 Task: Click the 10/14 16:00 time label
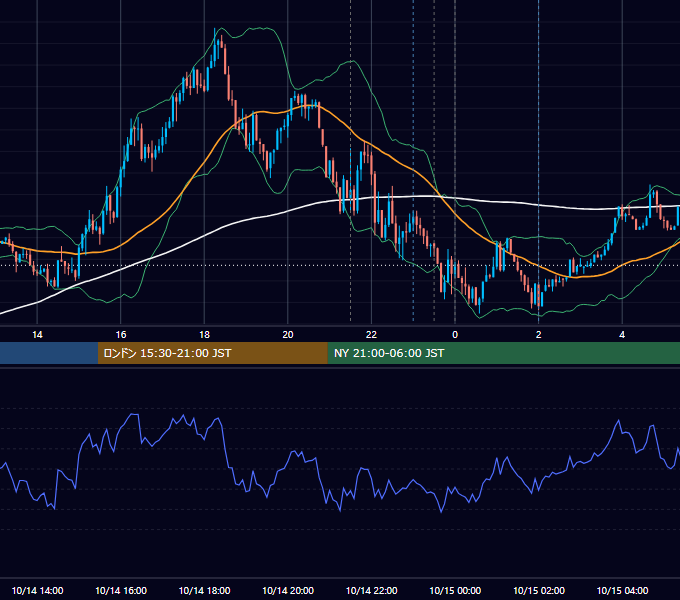point(121,590)
